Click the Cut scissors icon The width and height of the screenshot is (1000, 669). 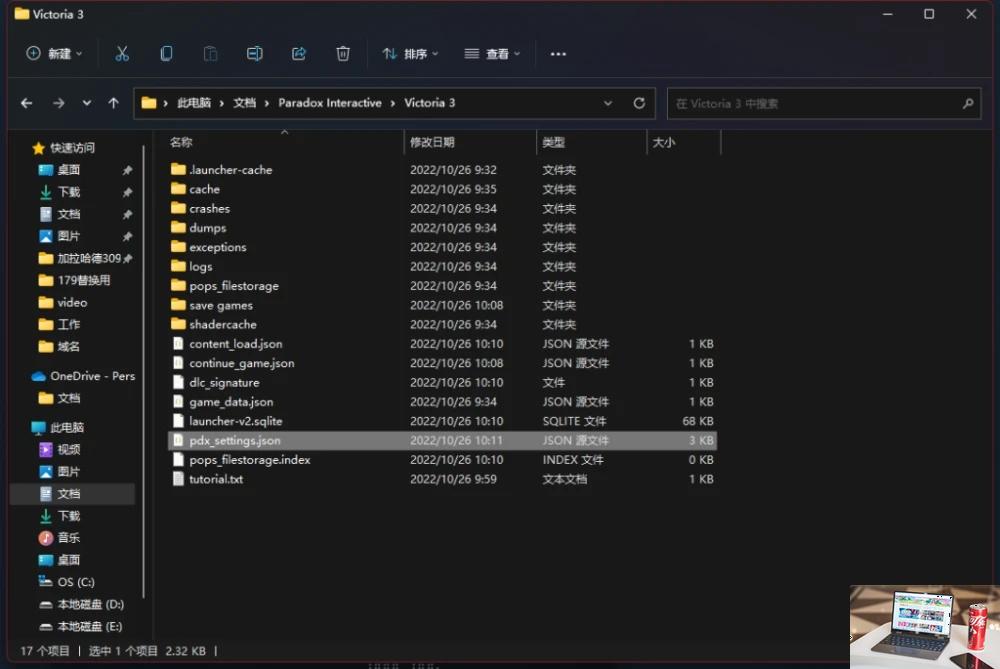(x=122, y=54)
